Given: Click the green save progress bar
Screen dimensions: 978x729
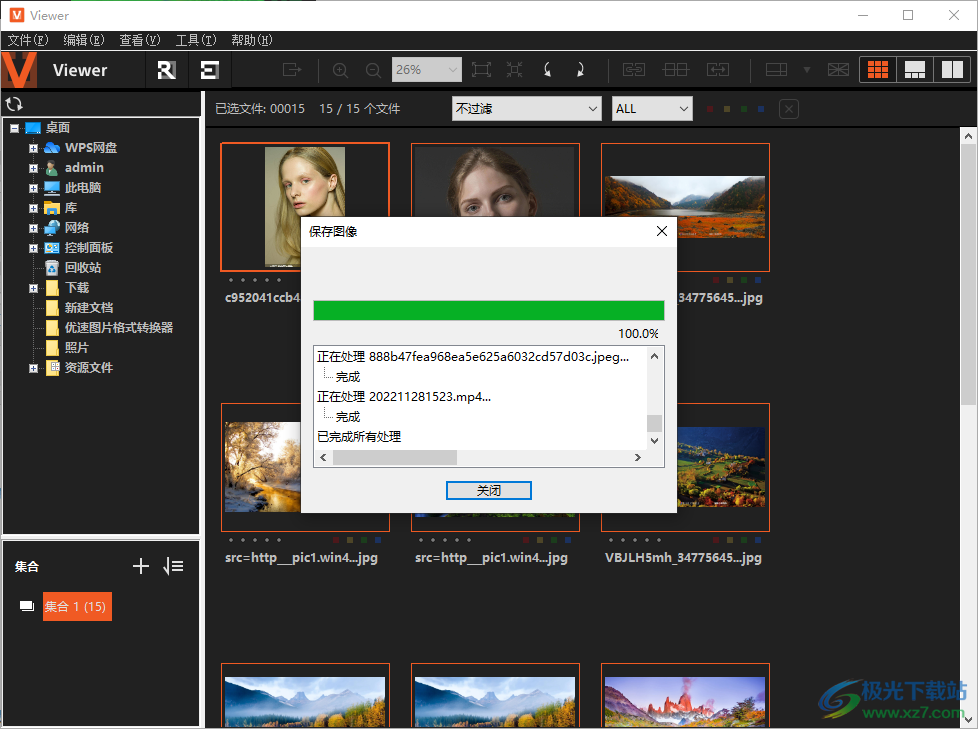Looking at the screenshot, I should pyautogui.click(x=488, y=311).
